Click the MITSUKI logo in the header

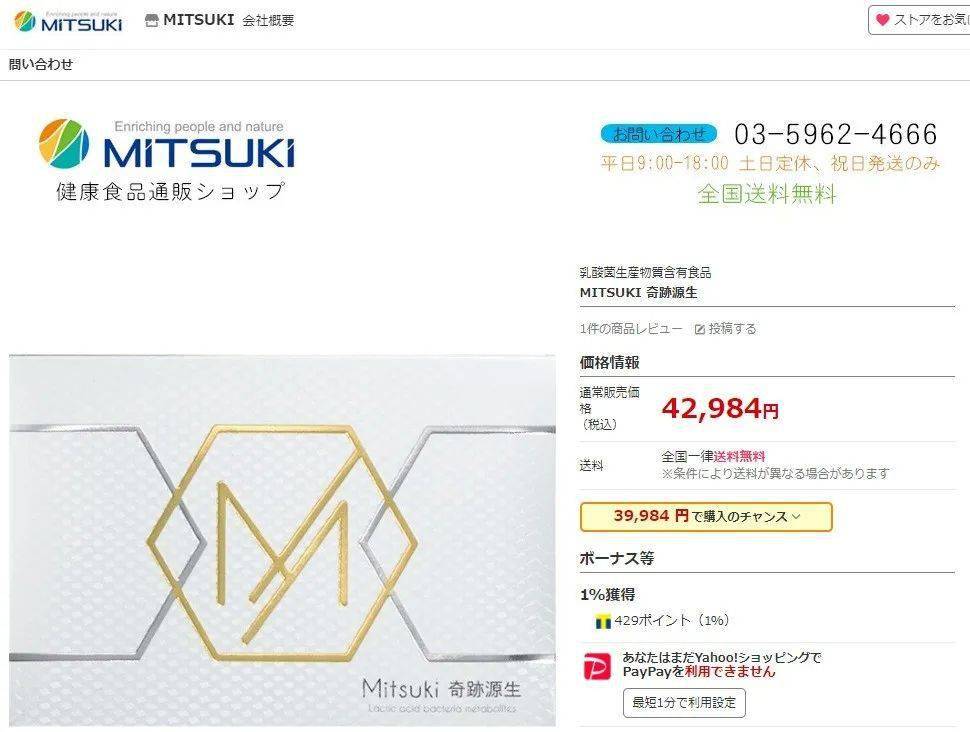coord(68,22)
